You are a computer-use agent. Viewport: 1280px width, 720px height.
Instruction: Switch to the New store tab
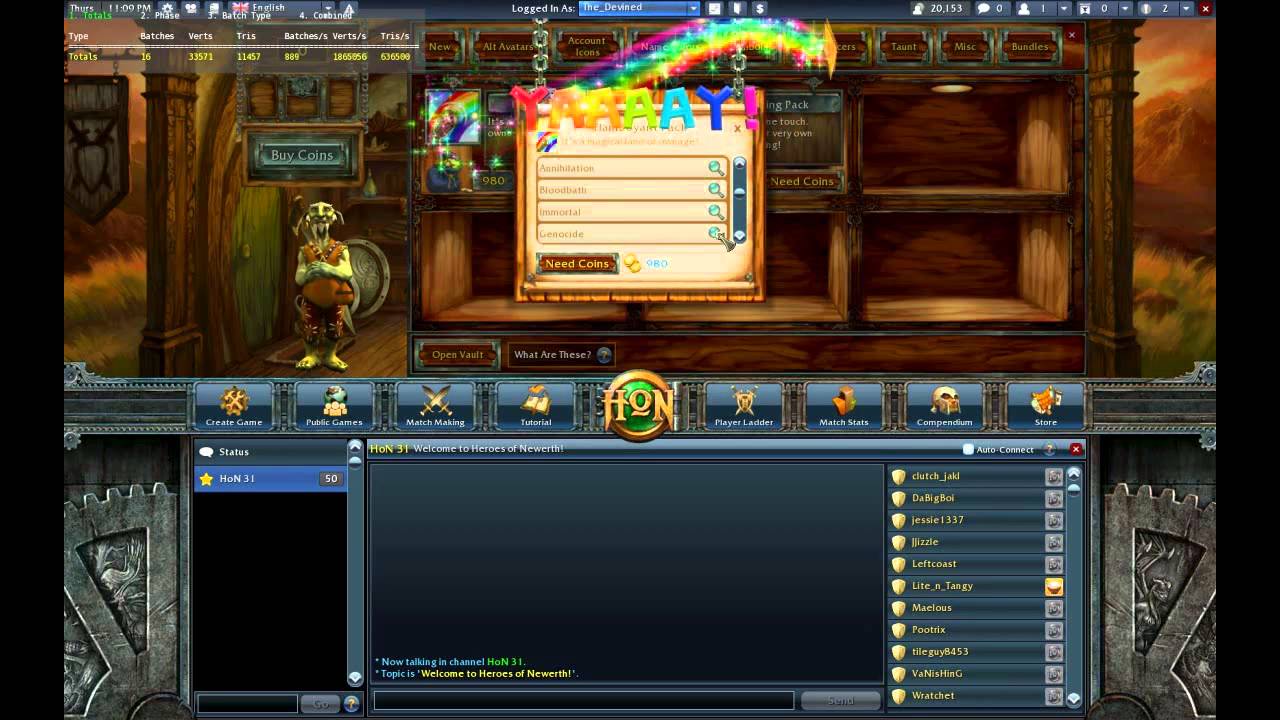coord(439,47)
